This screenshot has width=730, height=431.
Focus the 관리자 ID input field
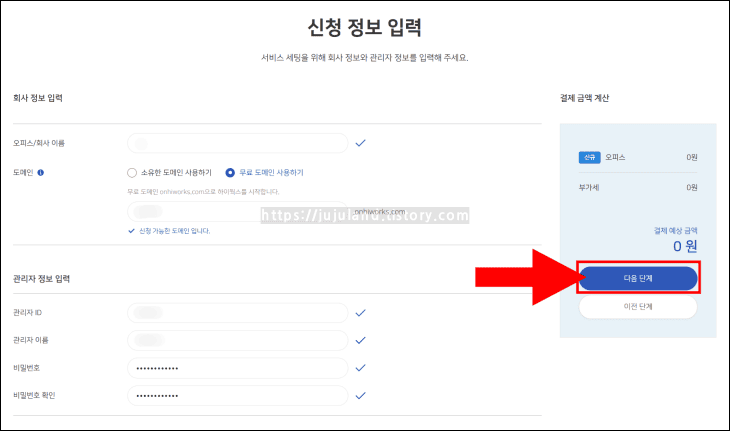pos(237,313)
